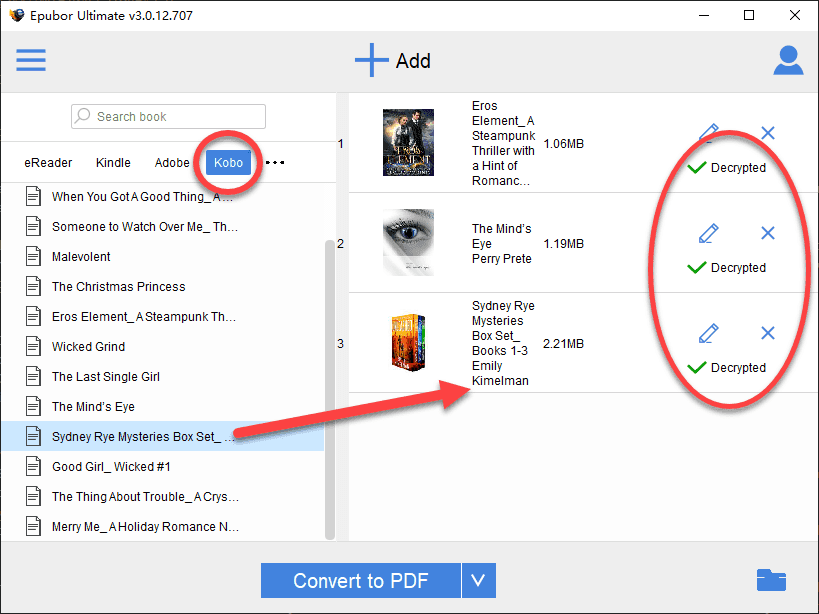Click file icon beside Malevolent
This screenshot has width=819, height=614.
point(33,256)
